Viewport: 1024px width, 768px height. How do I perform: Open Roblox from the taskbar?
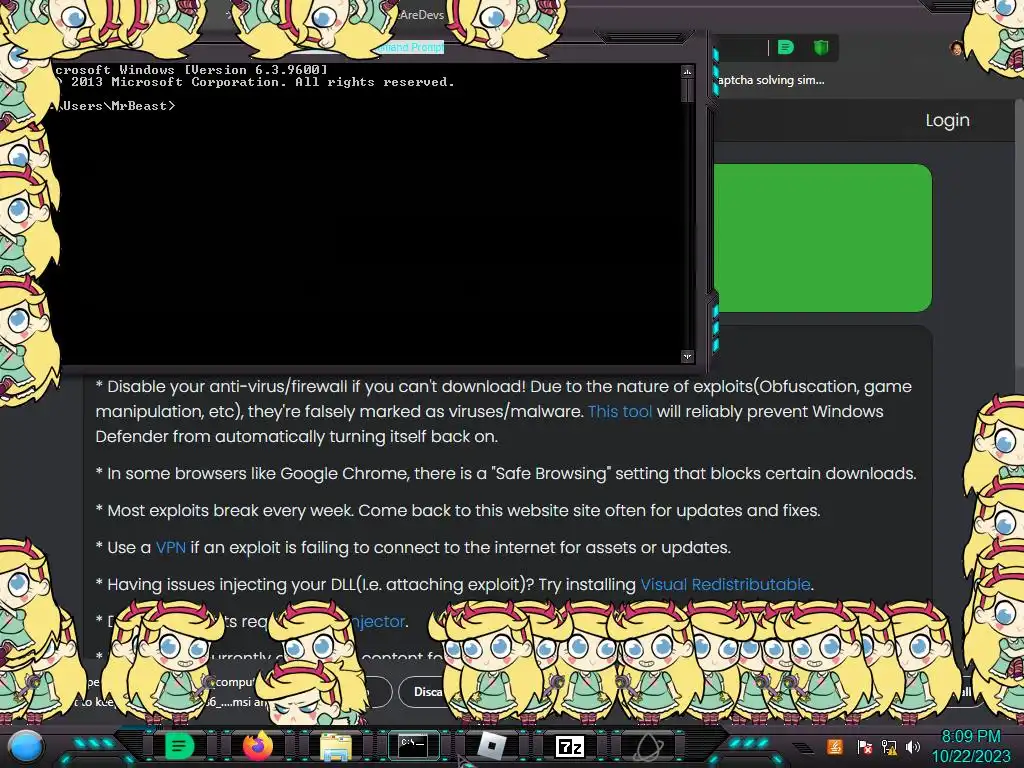pos(492,746)
